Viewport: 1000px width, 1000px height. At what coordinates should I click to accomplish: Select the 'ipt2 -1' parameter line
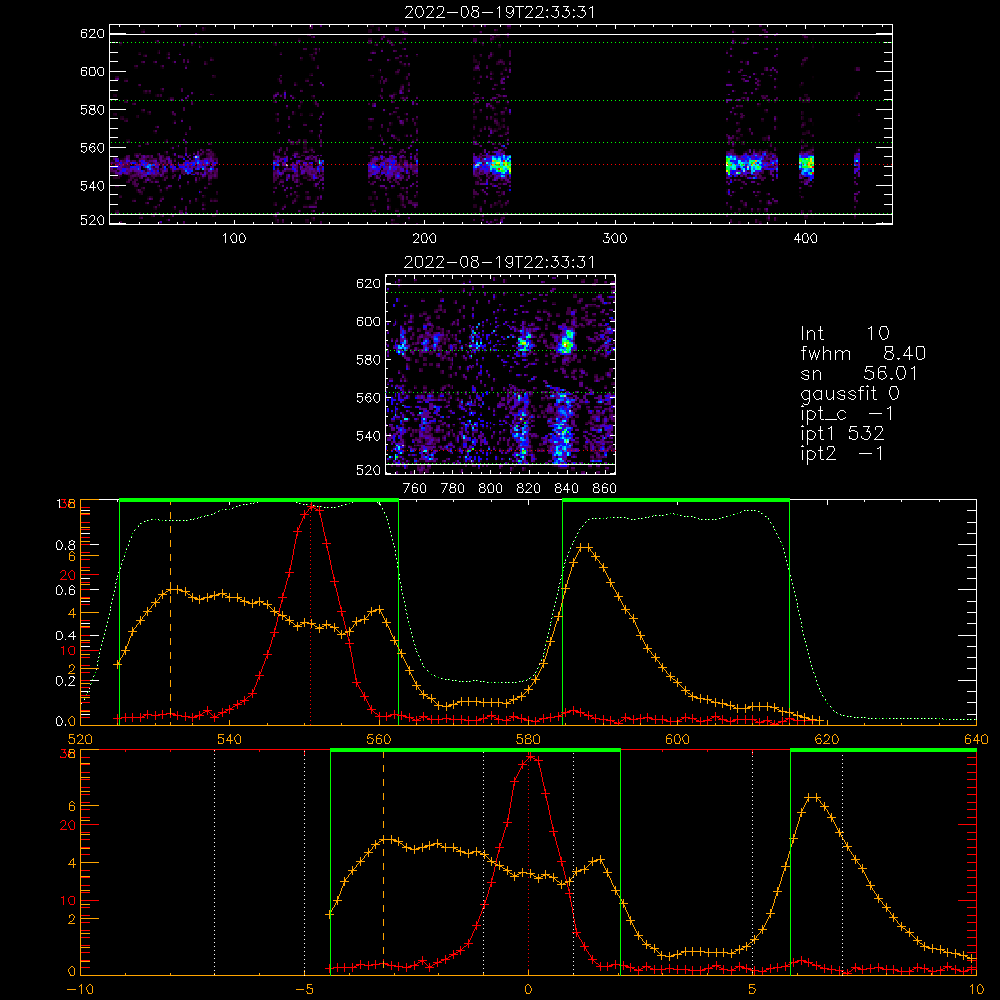842,453
